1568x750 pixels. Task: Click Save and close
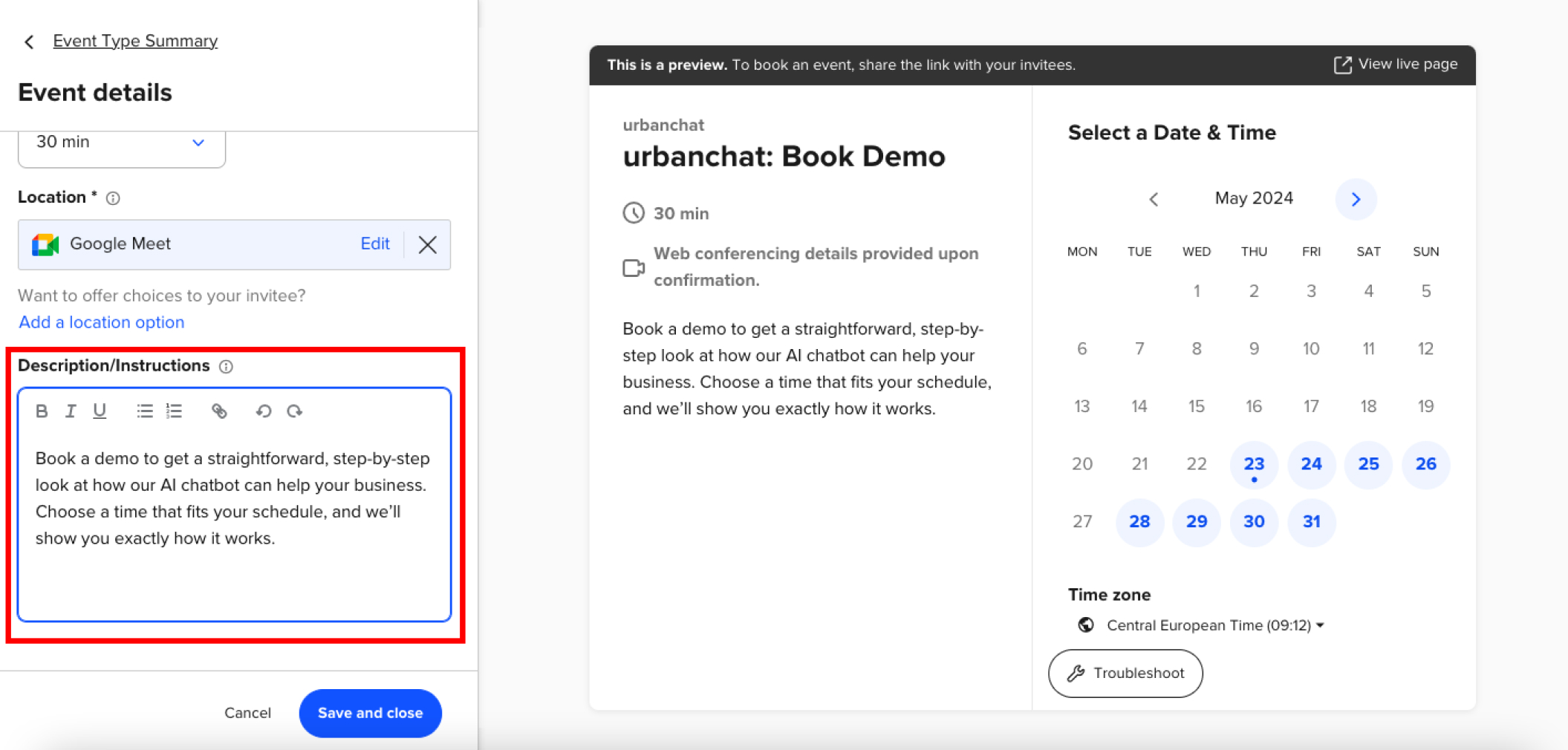[x=371, y=713]
